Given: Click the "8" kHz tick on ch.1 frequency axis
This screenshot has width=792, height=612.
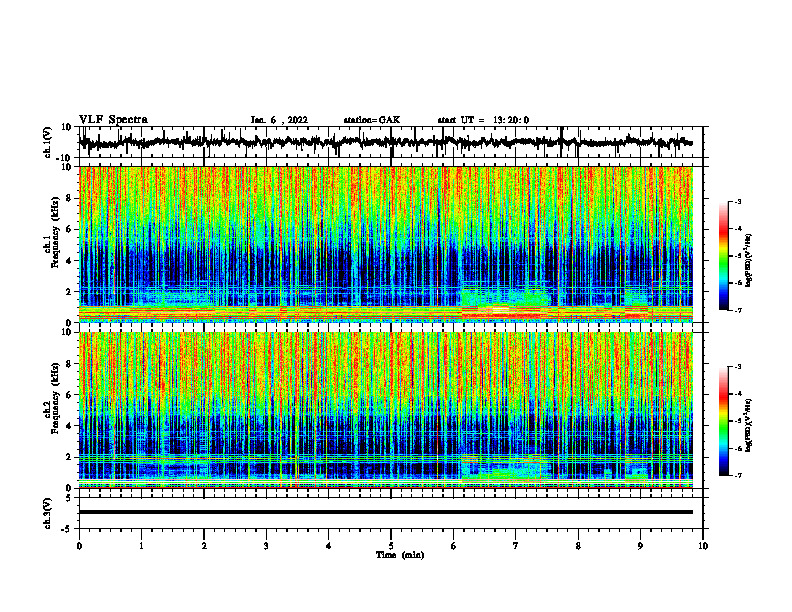Looking at the screenshot, I should tap(70, 198).
